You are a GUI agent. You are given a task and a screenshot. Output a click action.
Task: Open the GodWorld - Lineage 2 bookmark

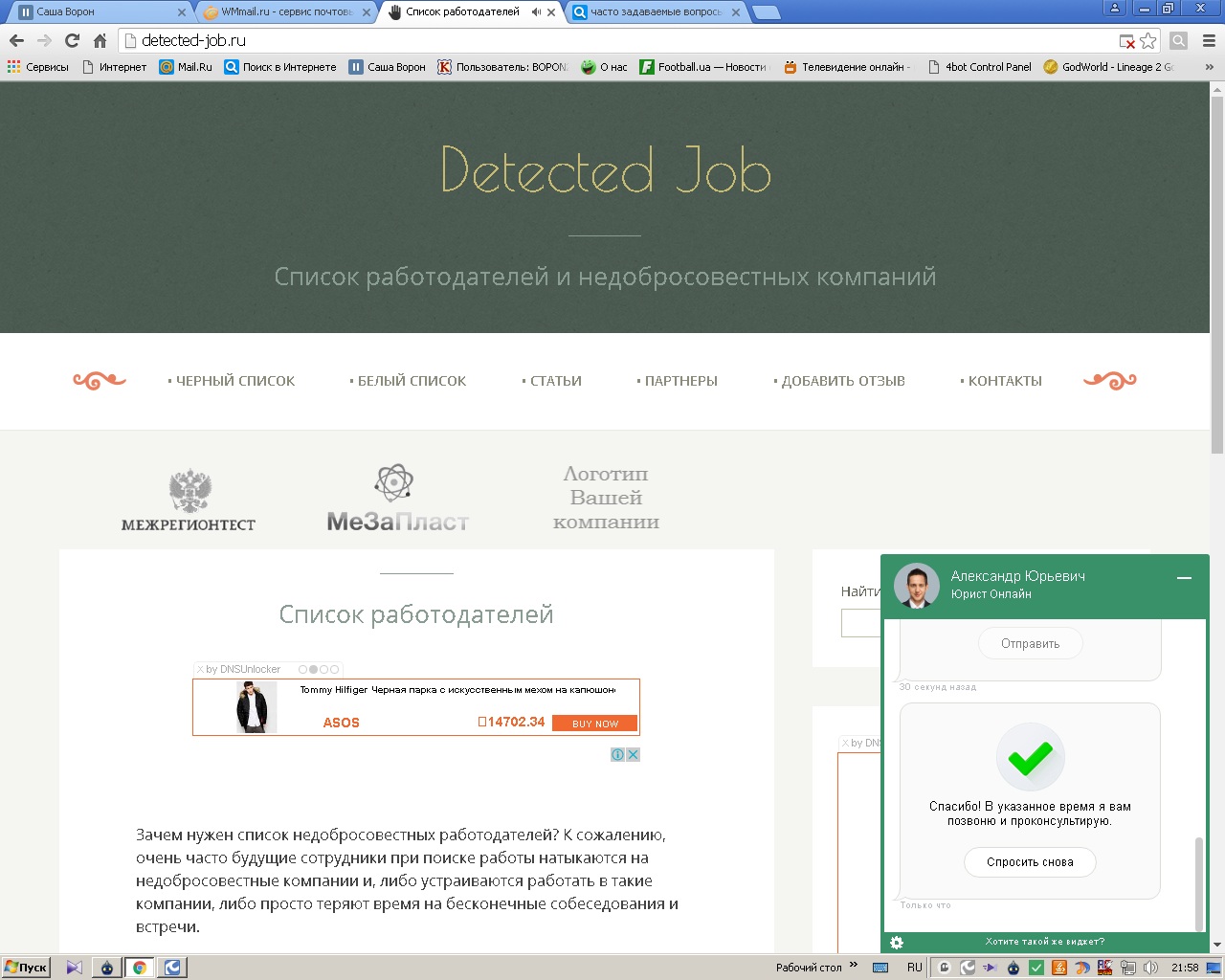coord(1109,67)
